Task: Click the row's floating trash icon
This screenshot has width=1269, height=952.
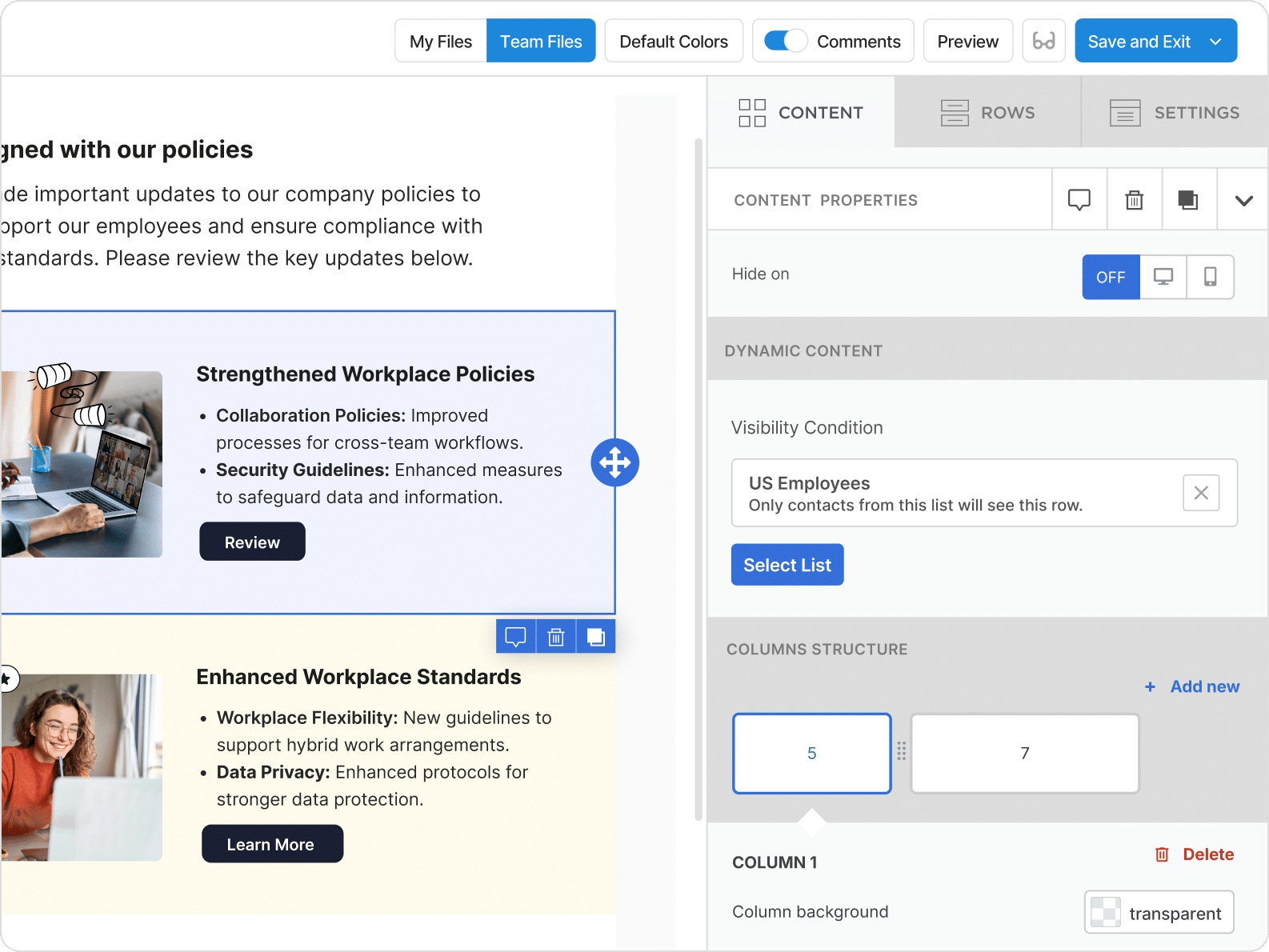Action: tap(556, 637)
